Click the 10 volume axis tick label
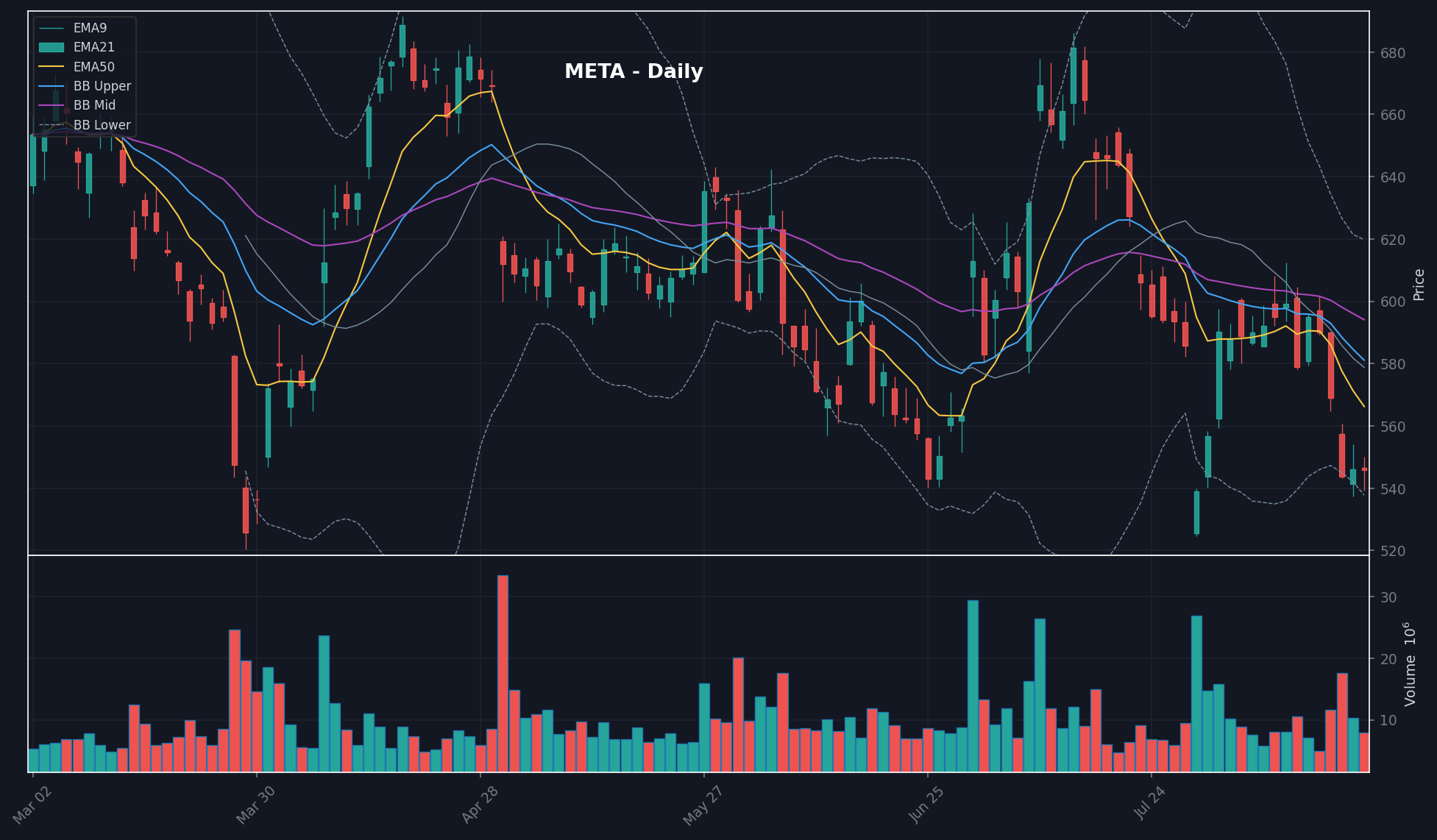This screenshot has height=840, width=1437. 1388,720
